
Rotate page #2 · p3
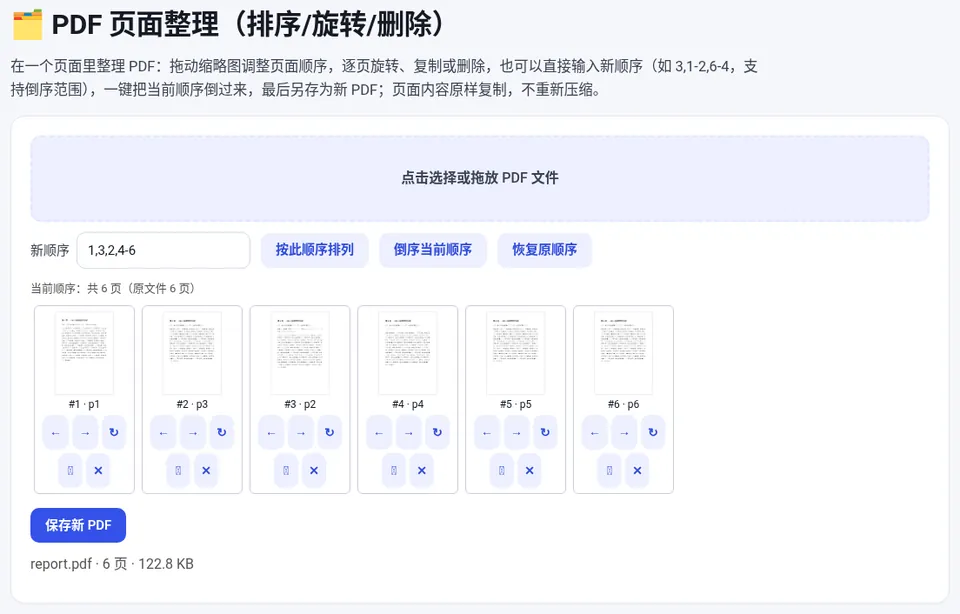(222, 433)
